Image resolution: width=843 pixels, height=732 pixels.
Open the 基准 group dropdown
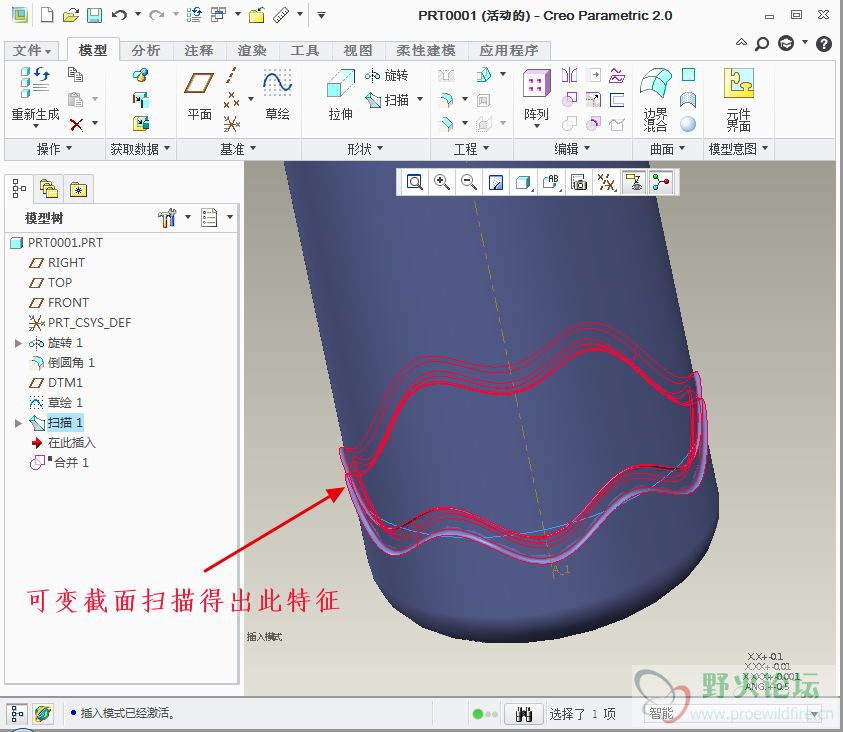click(238, 149)
